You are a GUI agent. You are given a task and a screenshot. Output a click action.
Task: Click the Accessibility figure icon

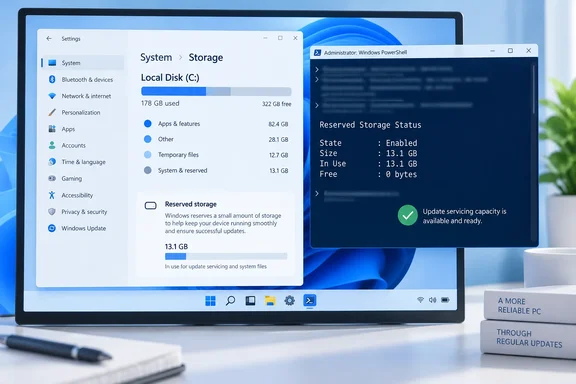pyautogui.click(x=52, y=195)
